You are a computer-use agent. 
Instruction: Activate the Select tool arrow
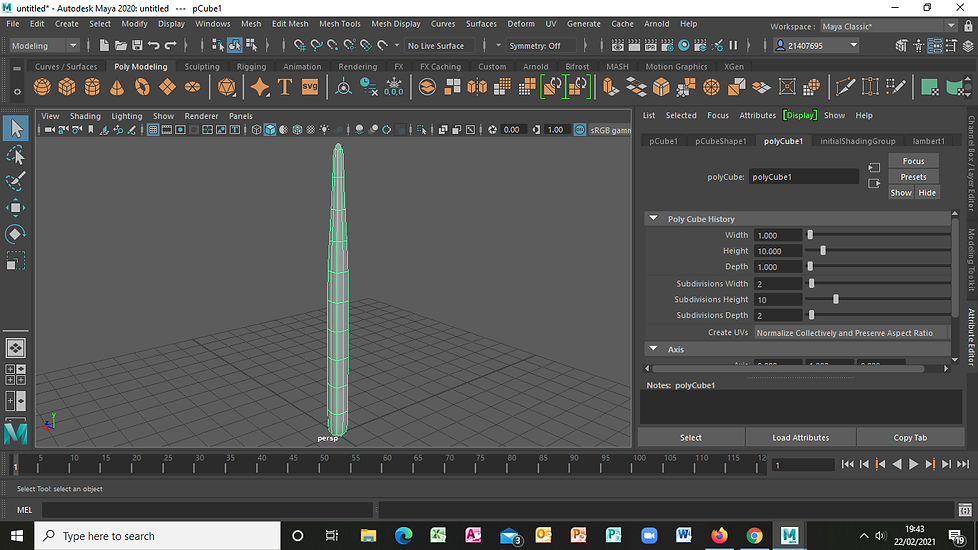(16, 128)
